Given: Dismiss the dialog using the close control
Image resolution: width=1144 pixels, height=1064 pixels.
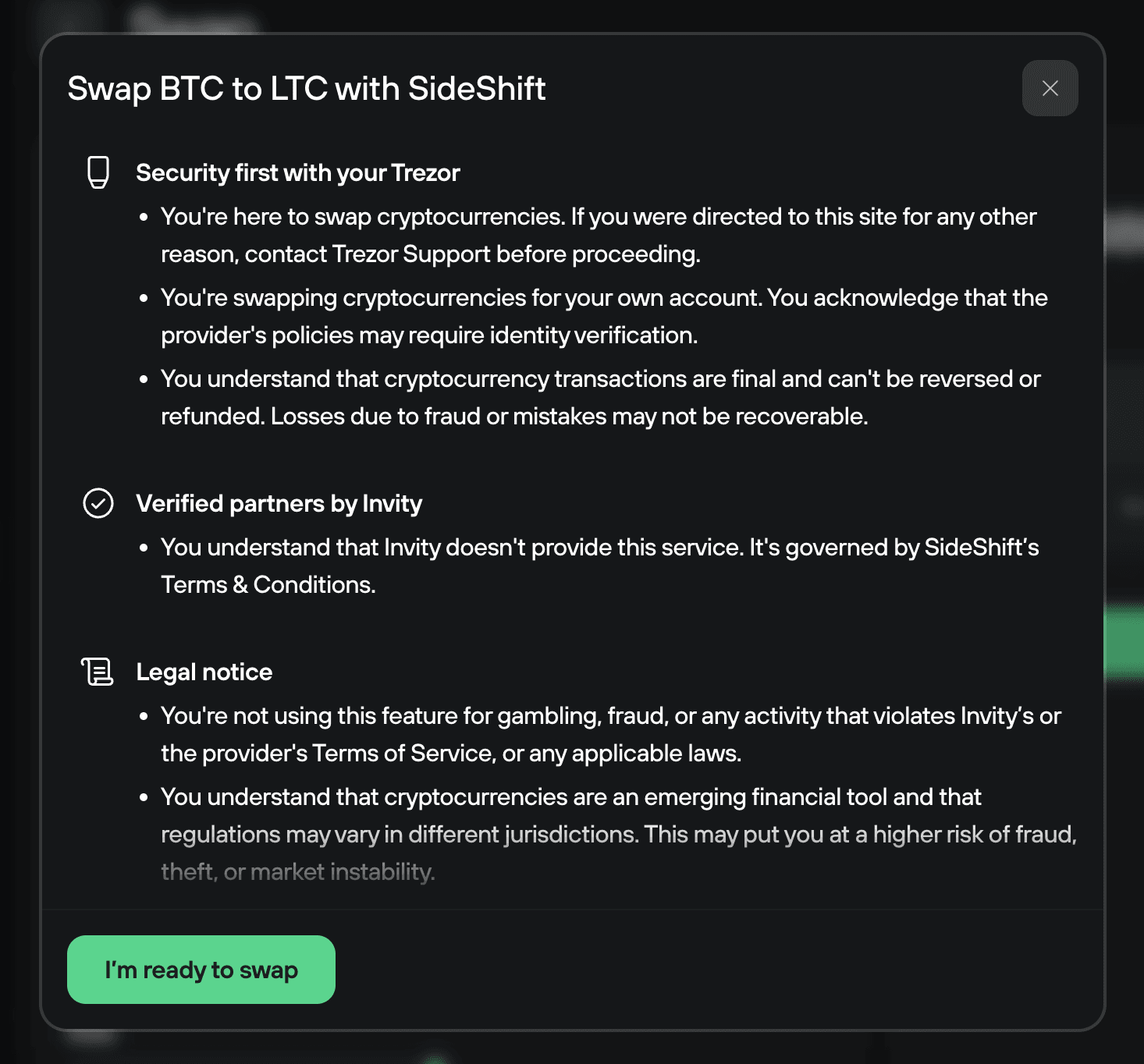Looking at the screenshot, I should tap(1050, 88).
